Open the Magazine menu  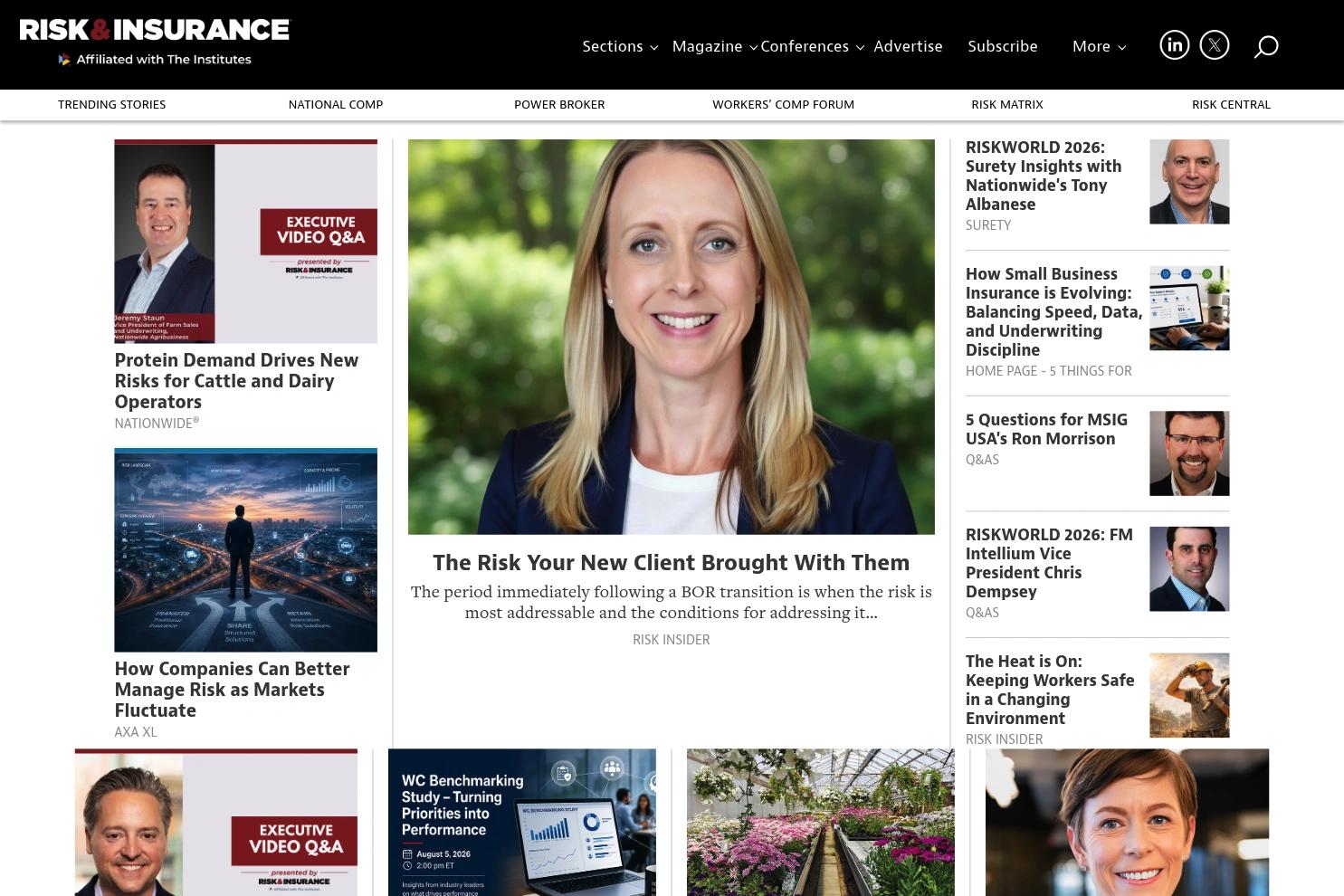(x=707, y=46)
